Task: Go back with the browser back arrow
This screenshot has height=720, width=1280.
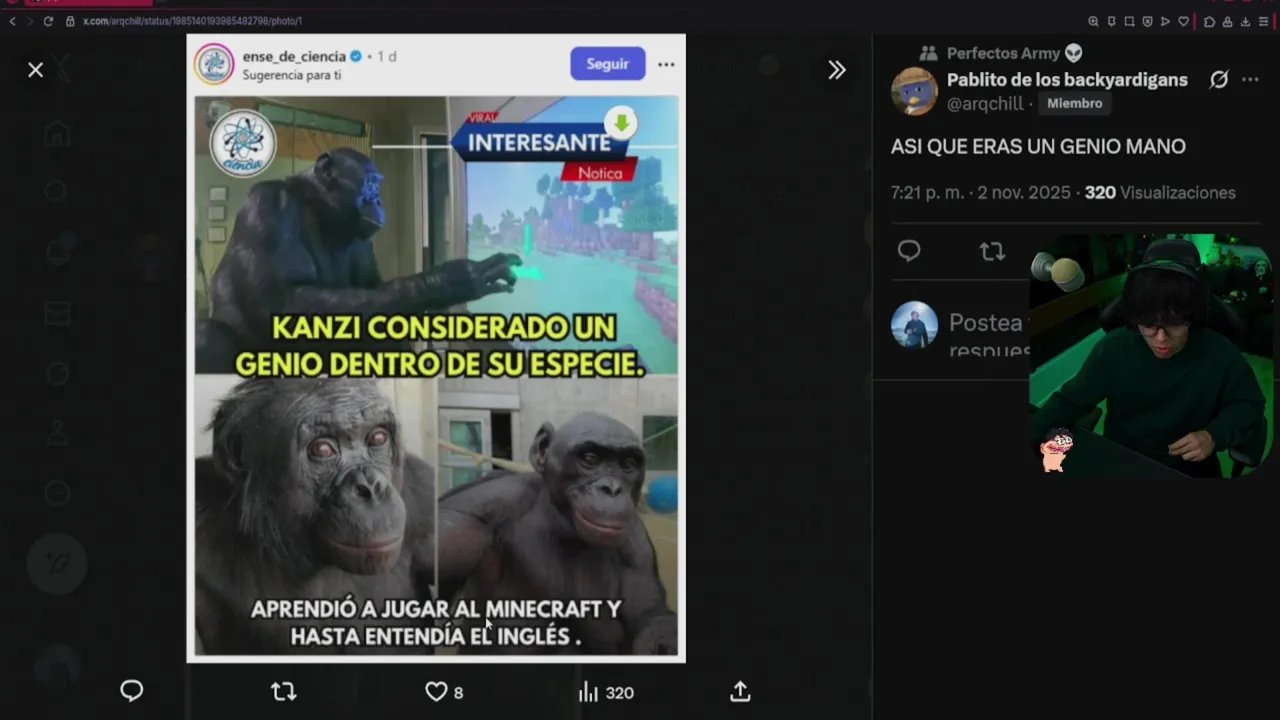Action: point(12,21)
